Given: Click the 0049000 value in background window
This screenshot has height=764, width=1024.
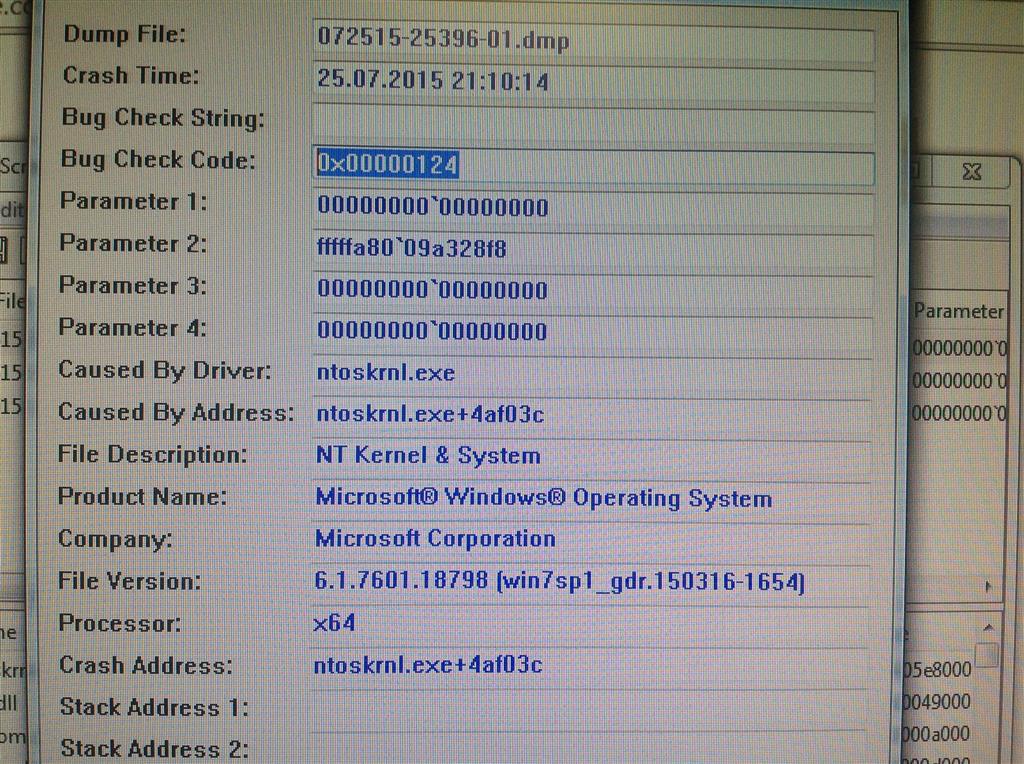Looking at the screenshot, I should point(936,702).
